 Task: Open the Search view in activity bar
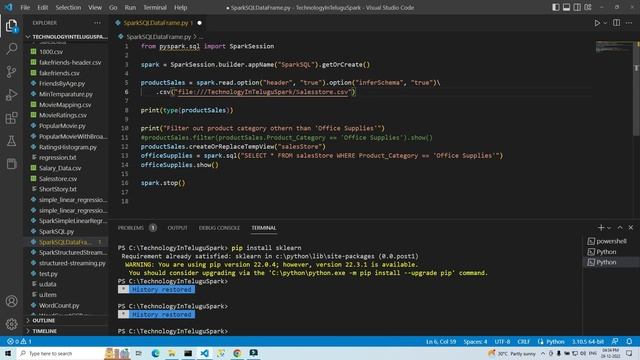tap(11, 49)
